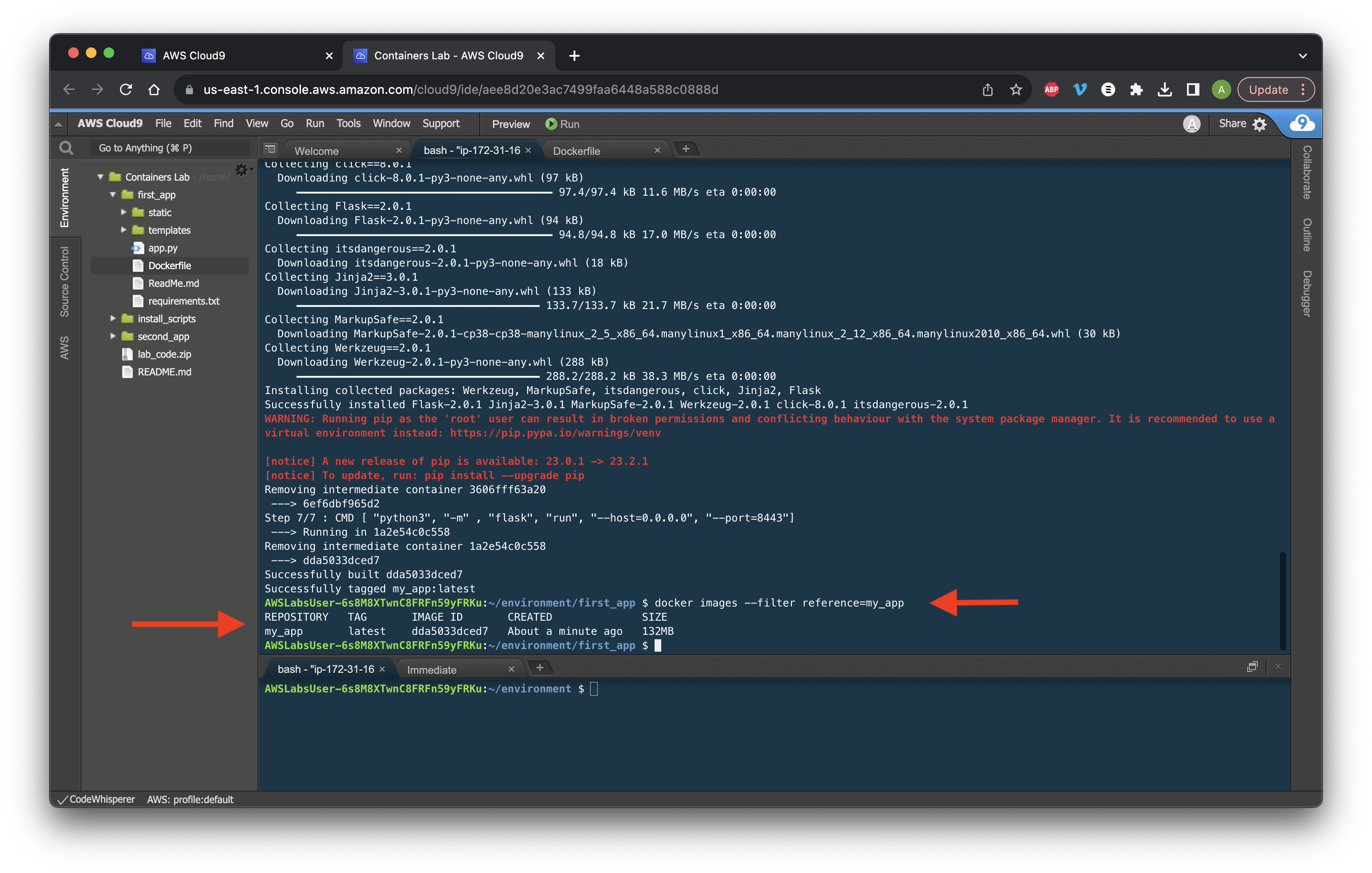Viewport: 1372px width, 873px height.
Task: Expand the static folder
Action: tap(123, 212)
